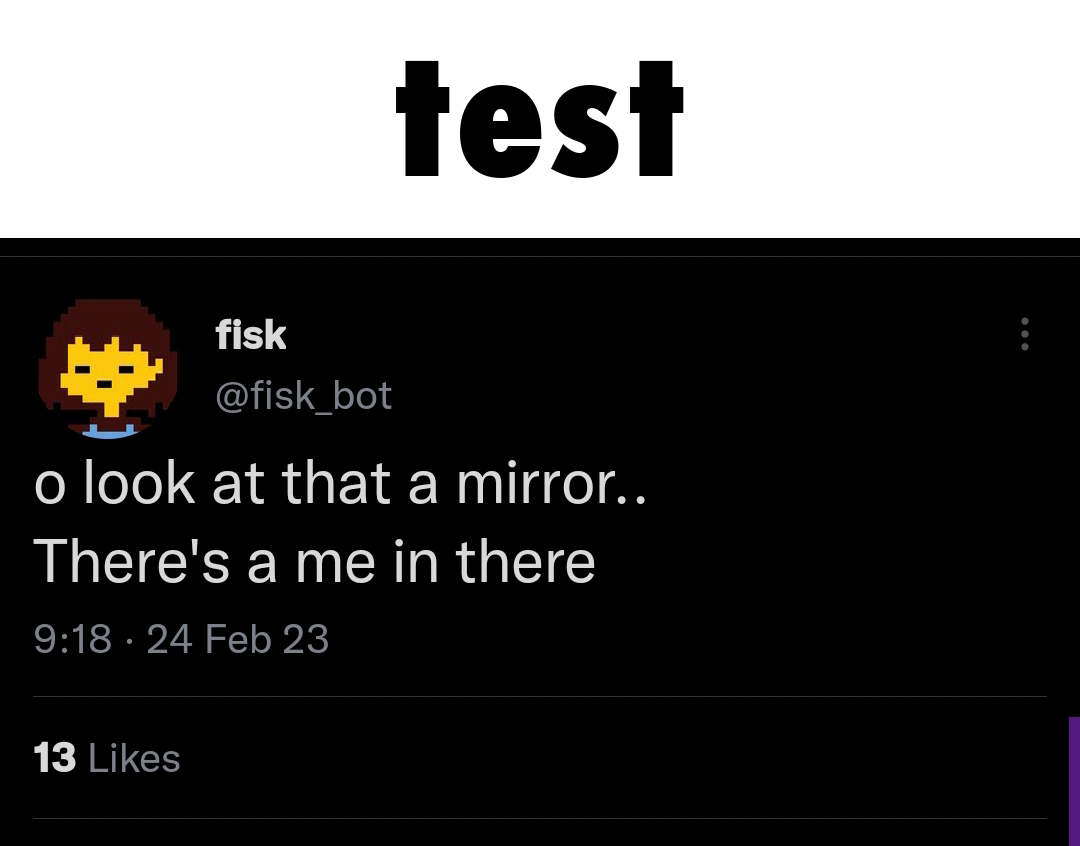This screenshot has width=1080, height=846.
Task: Click the year '23' in the tweet date
Action: click(x=305, y=639)
